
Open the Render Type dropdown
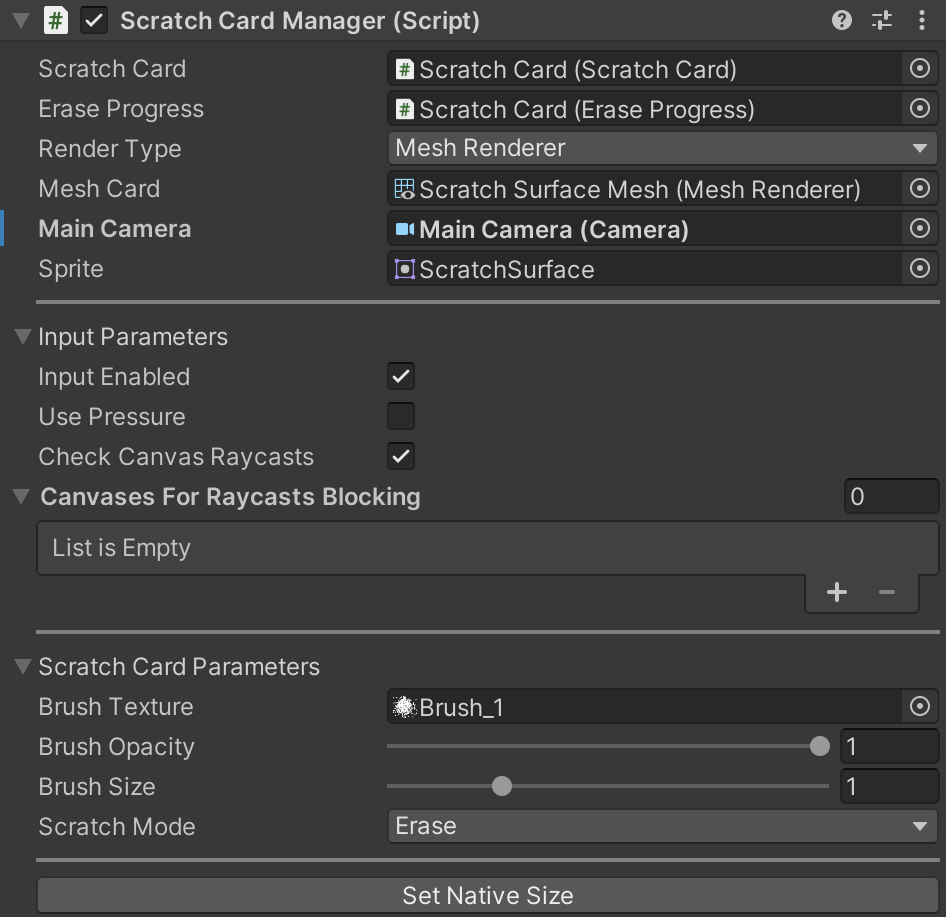click(x=661, y=148)
